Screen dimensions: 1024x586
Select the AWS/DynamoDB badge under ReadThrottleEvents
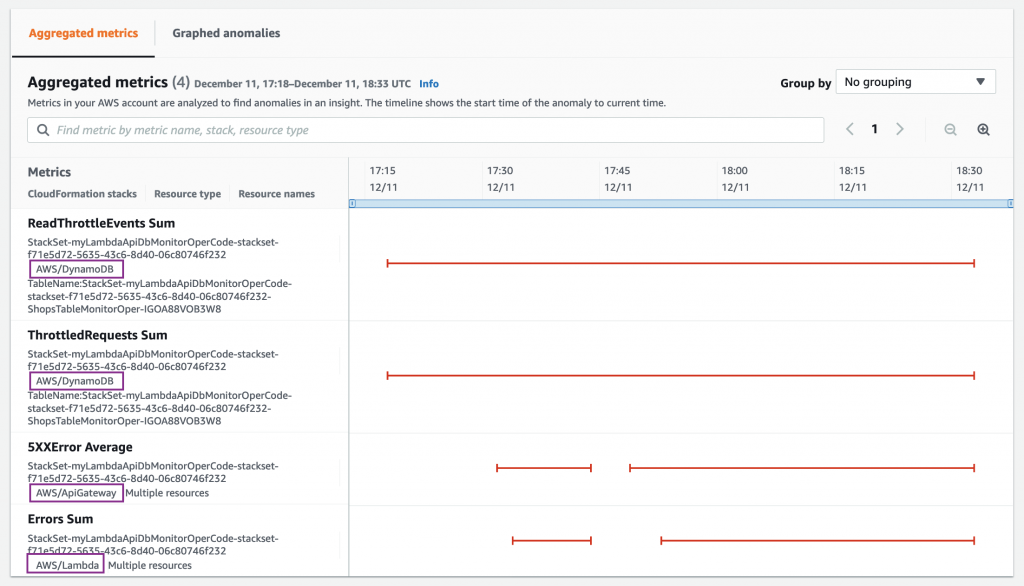[x=75, y=268]
